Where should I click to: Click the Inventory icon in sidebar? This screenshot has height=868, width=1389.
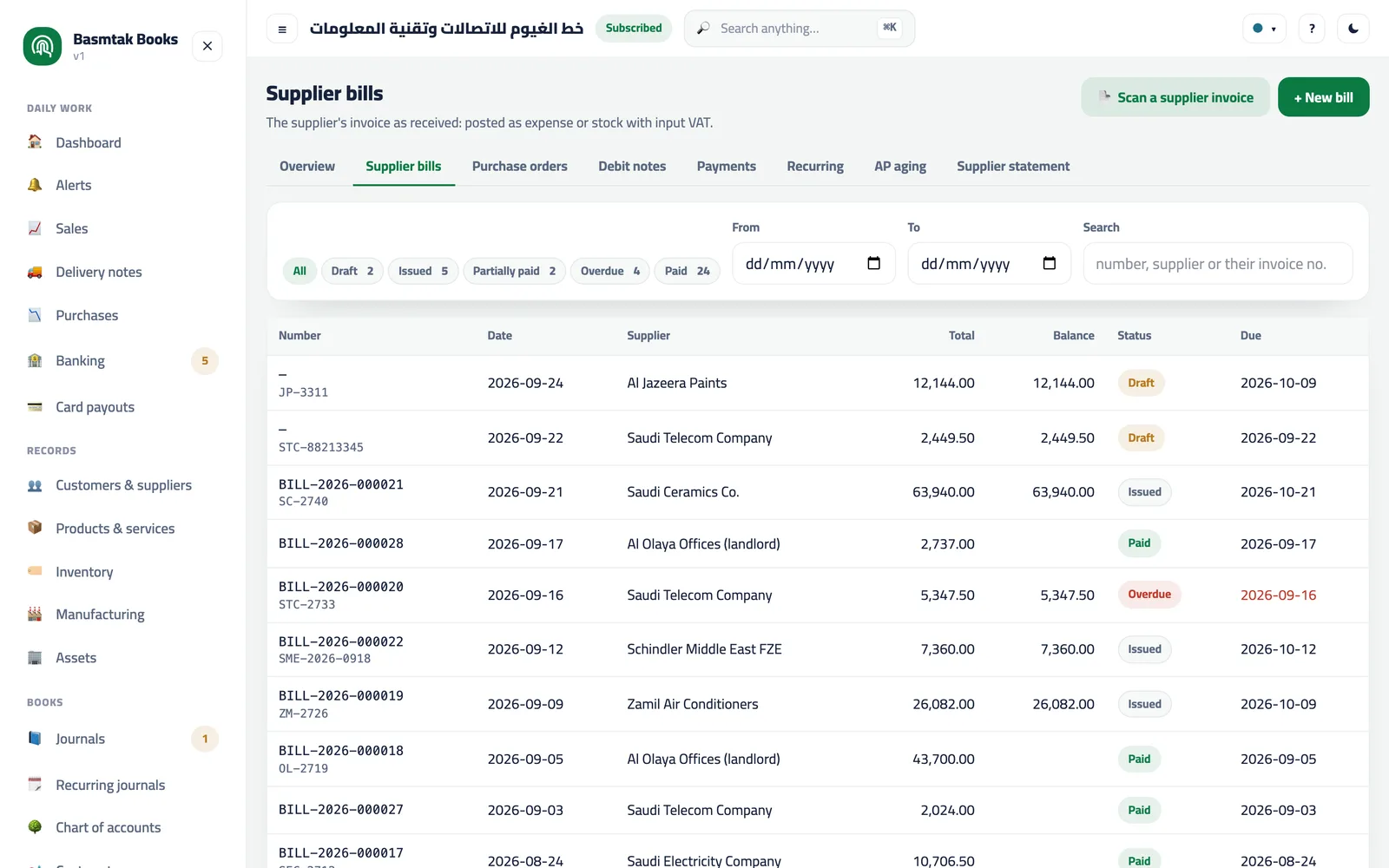point(35,571)
